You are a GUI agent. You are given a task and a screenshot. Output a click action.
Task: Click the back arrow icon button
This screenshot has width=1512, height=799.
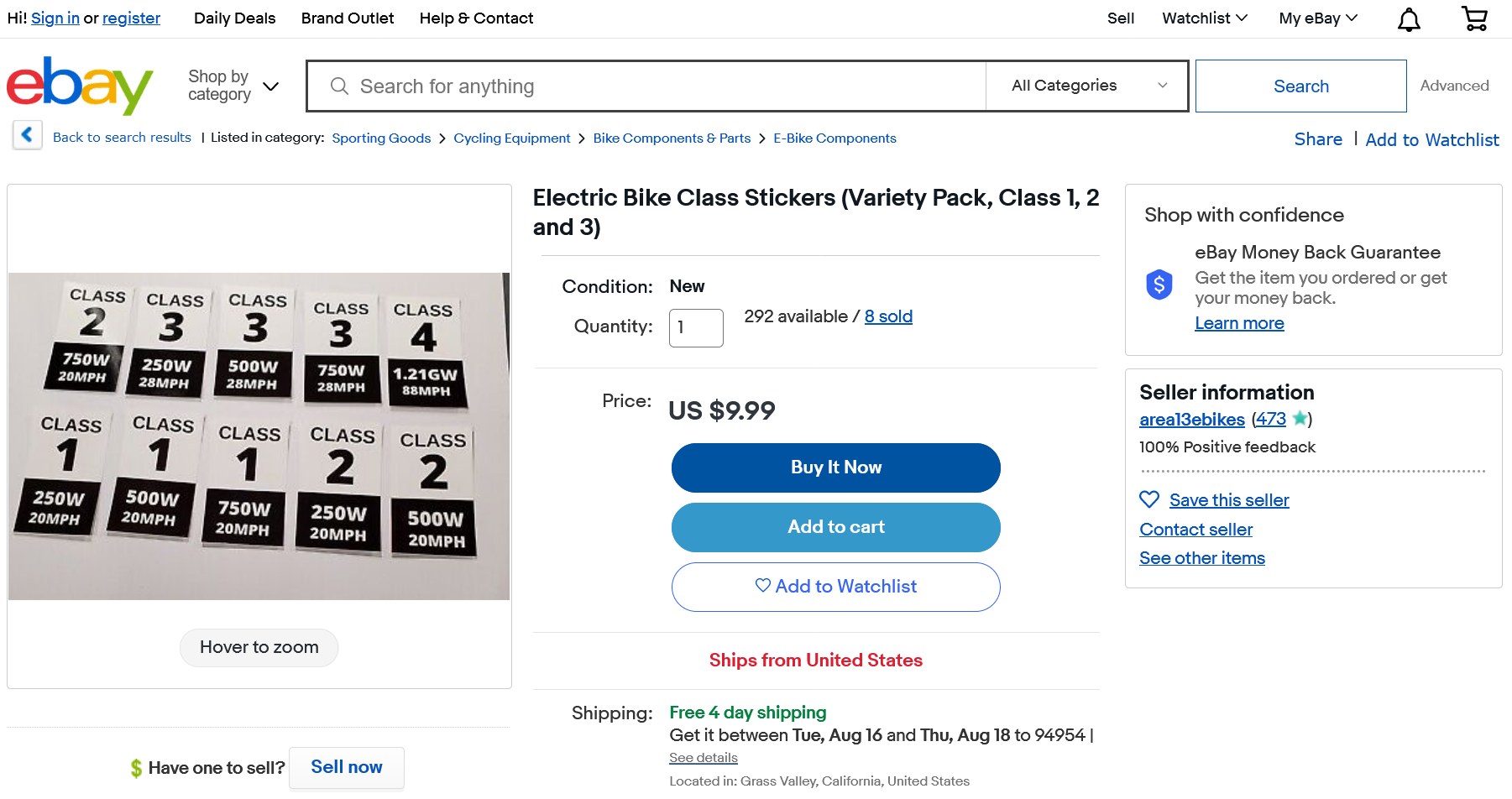point(27,134)
